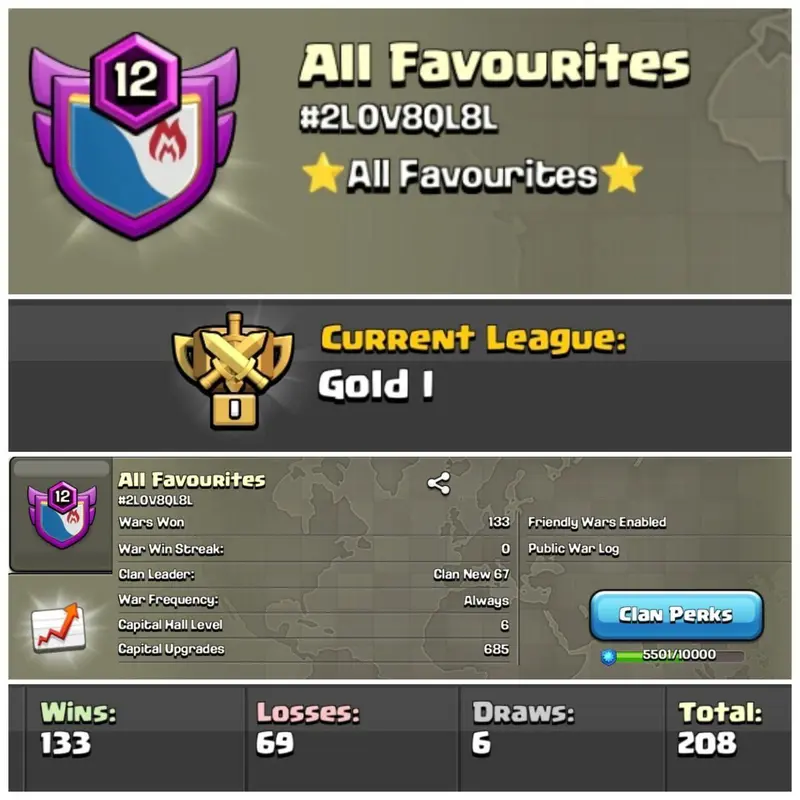800x800 pixels.
Task: Click the Friendly Wars Enabled label
Action: point(597,522)
